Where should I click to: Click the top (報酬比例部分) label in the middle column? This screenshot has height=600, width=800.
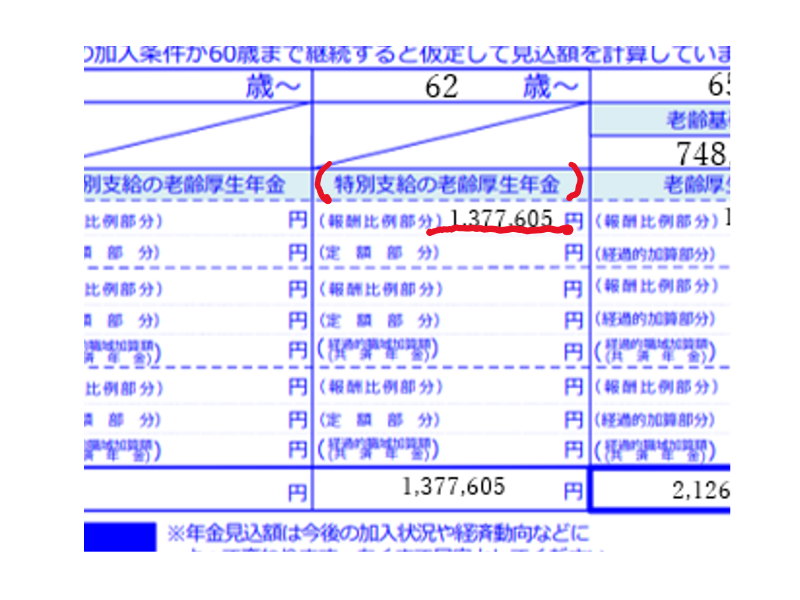[378, 220]
